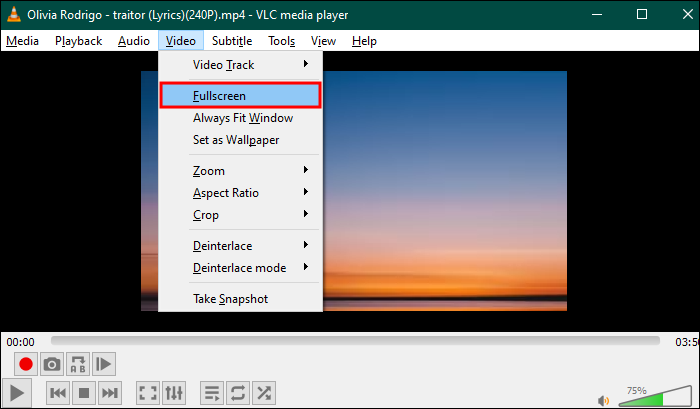This screenshot has width=700, height=409.
Task: Open the View menu
Action: point(323,41)
